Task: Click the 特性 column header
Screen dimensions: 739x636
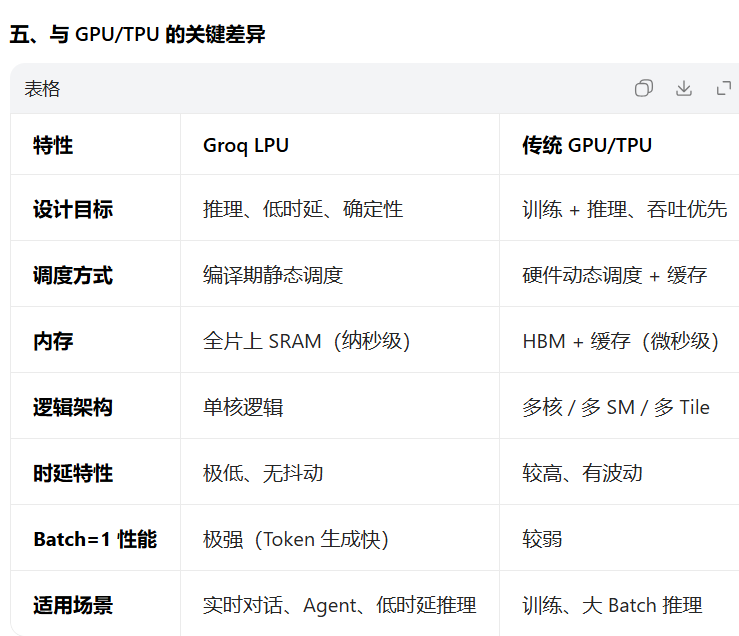Action: coord(53,145)
